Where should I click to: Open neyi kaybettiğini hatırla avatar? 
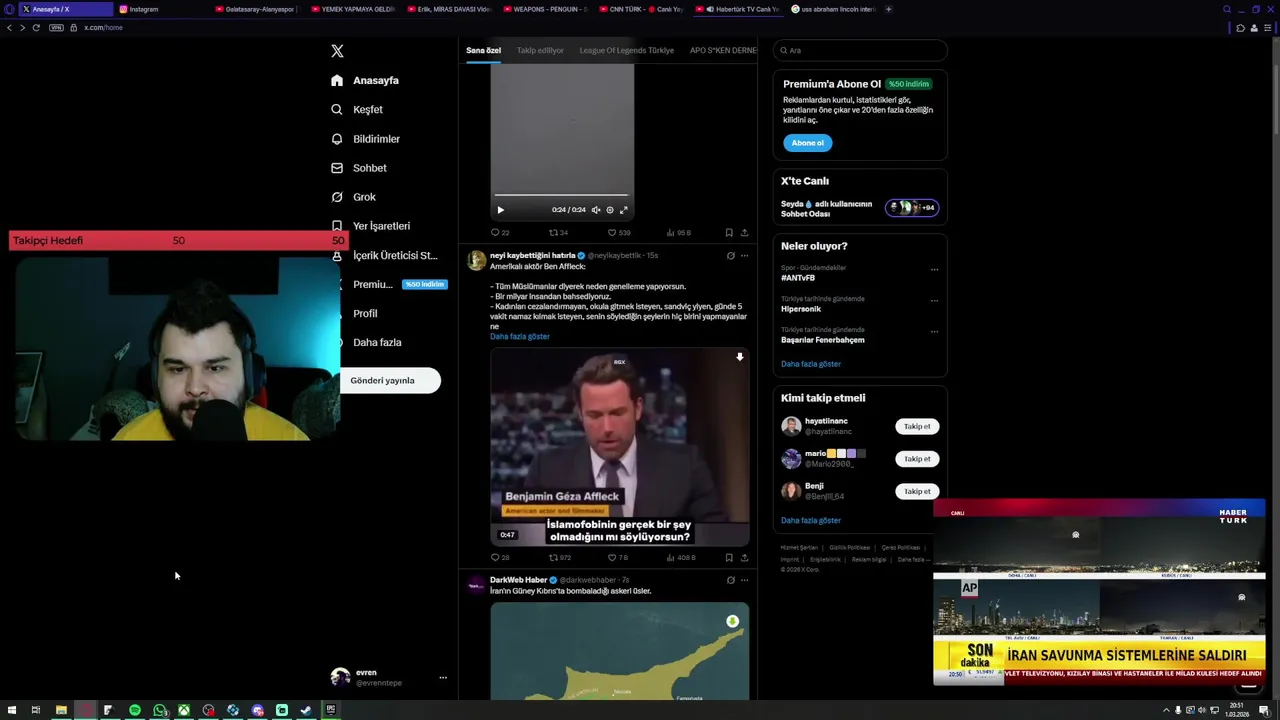click(477, 260)
